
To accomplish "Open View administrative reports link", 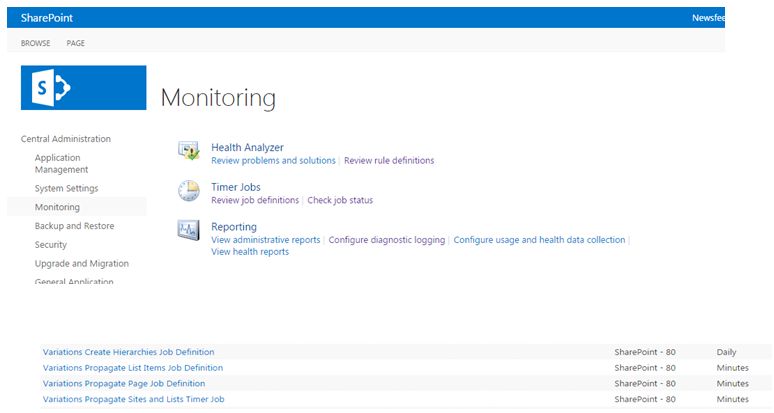I will (266, 240).
